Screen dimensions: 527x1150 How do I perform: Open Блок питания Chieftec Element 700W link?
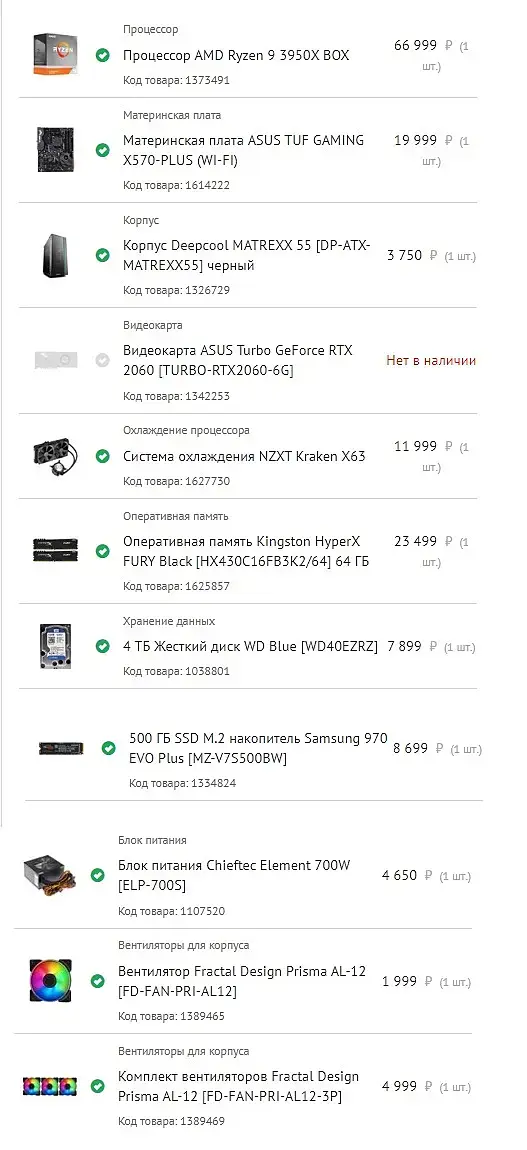click(235, 875)
